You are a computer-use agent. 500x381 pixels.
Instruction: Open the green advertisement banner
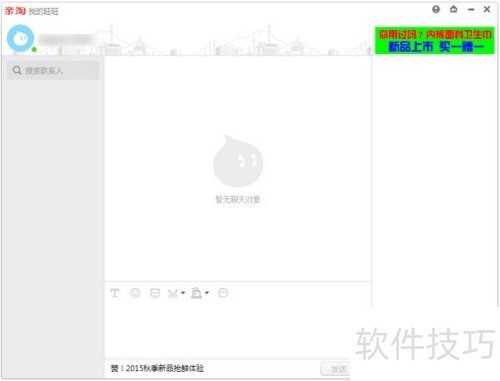point(435,40)
